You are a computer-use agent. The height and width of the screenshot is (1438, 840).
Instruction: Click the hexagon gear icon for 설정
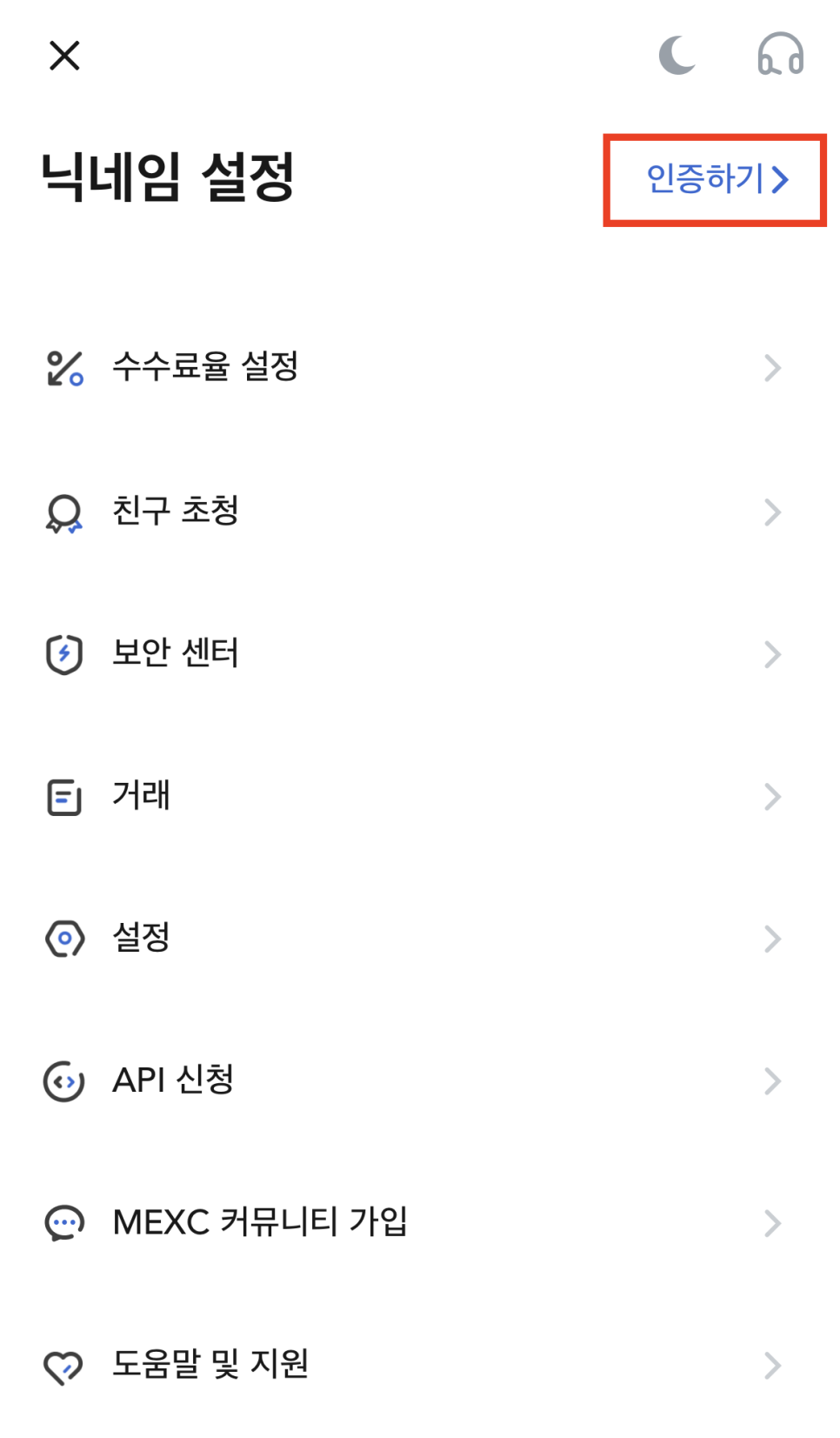[x=64, y=939]
